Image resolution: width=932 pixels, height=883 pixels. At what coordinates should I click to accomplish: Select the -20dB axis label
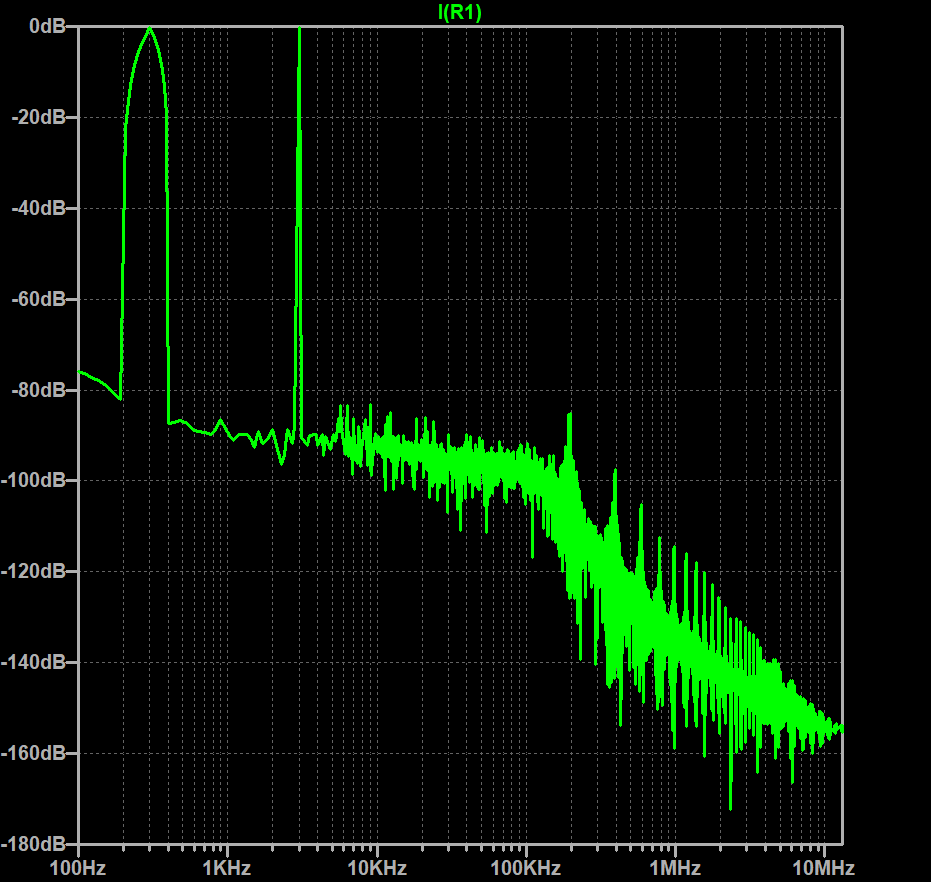pyautogui.click(x=39, y=117)
